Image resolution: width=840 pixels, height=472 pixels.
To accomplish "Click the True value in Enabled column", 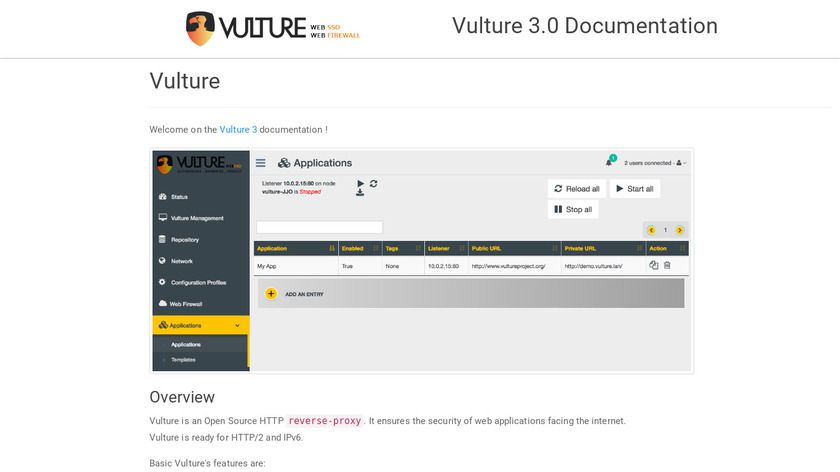I will click(x=347, y=266).
